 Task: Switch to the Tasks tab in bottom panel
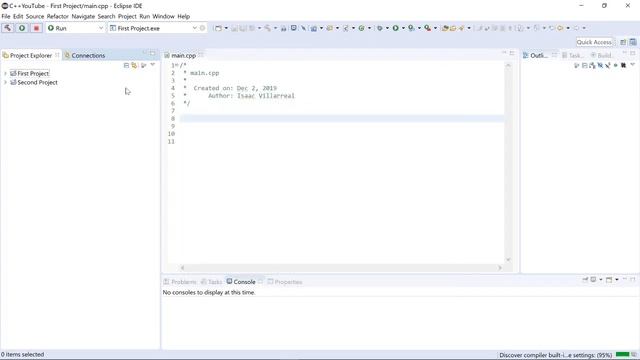[x=211, y=282]
